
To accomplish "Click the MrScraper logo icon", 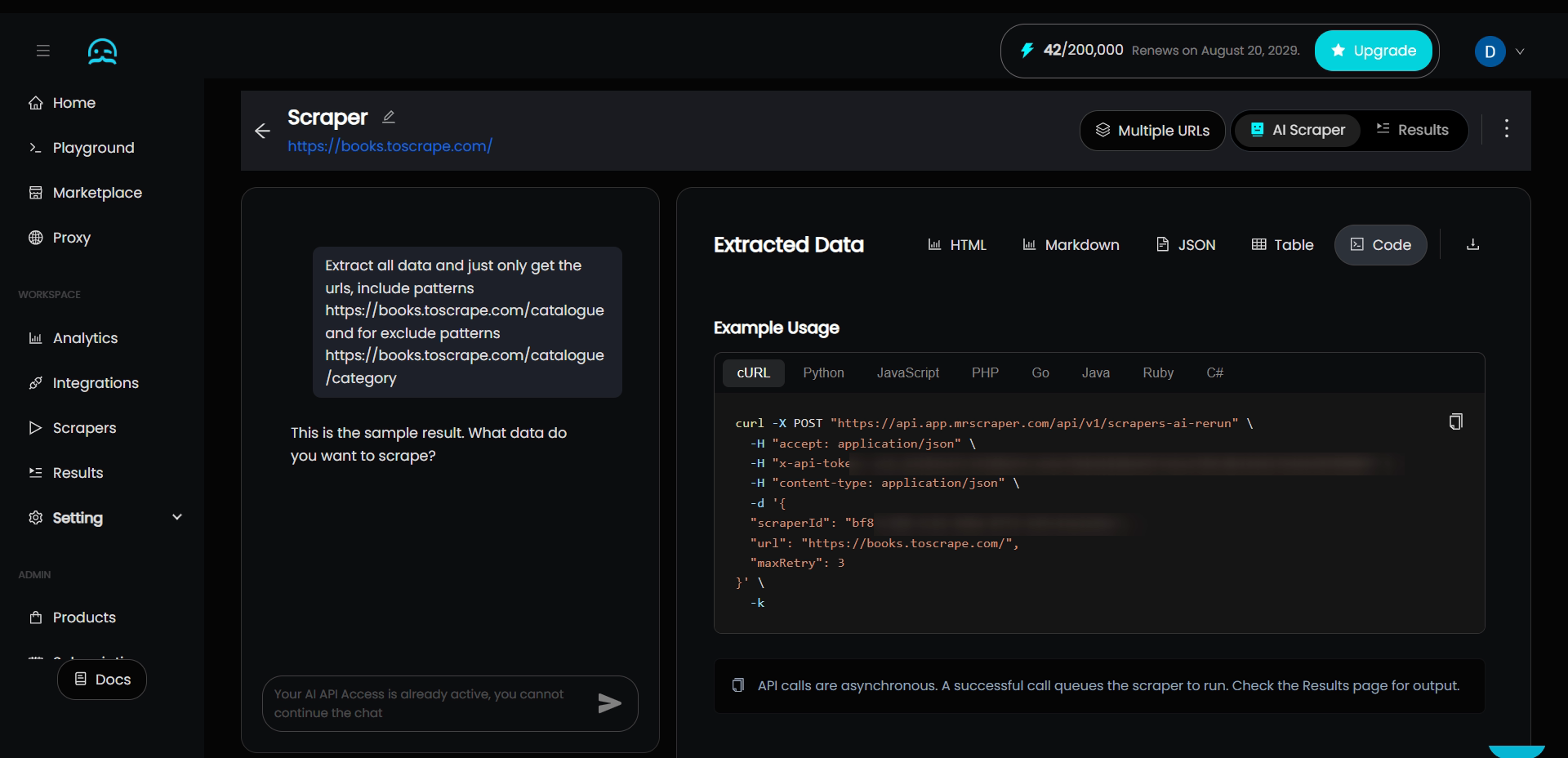I will (102, 51).
